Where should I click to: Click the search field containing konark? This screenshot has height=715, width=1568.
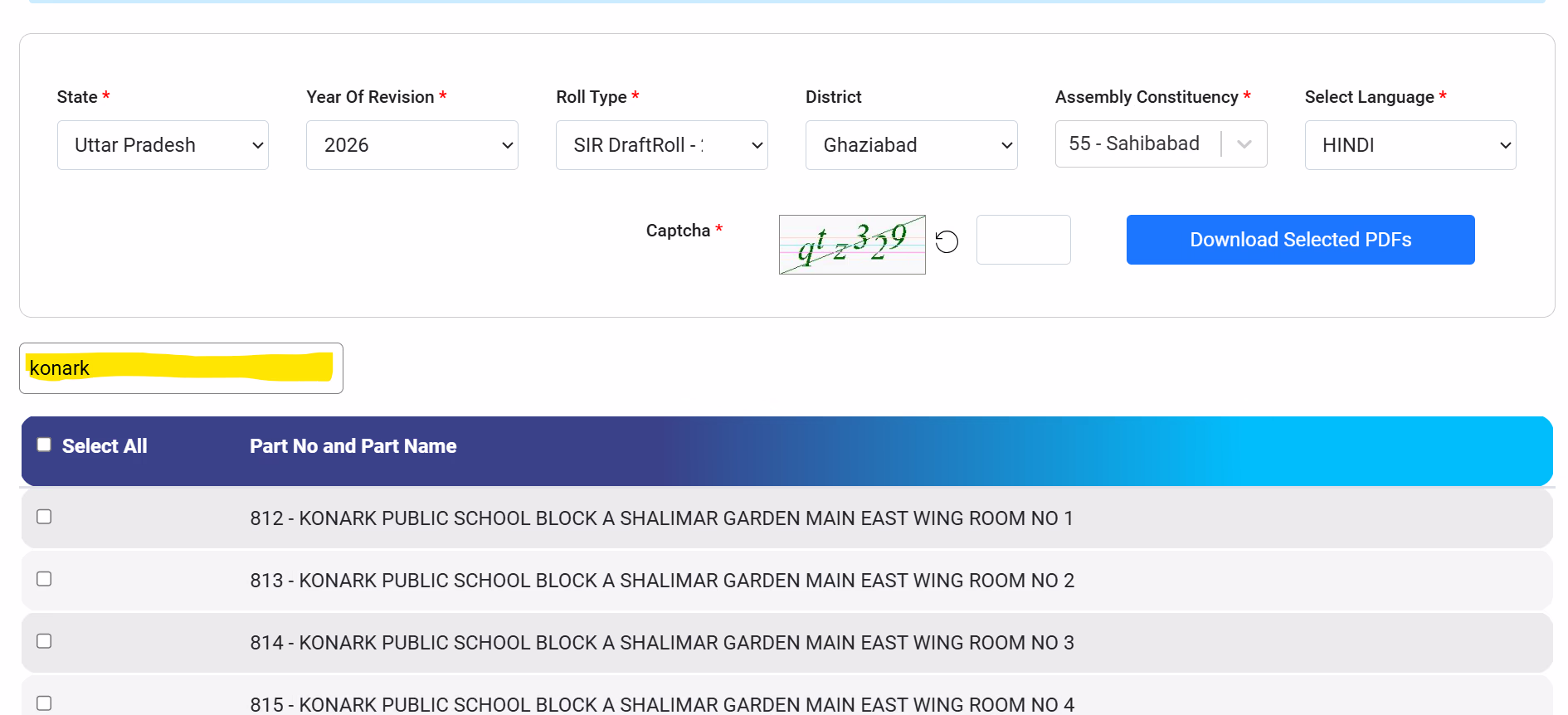pos(181,368)
